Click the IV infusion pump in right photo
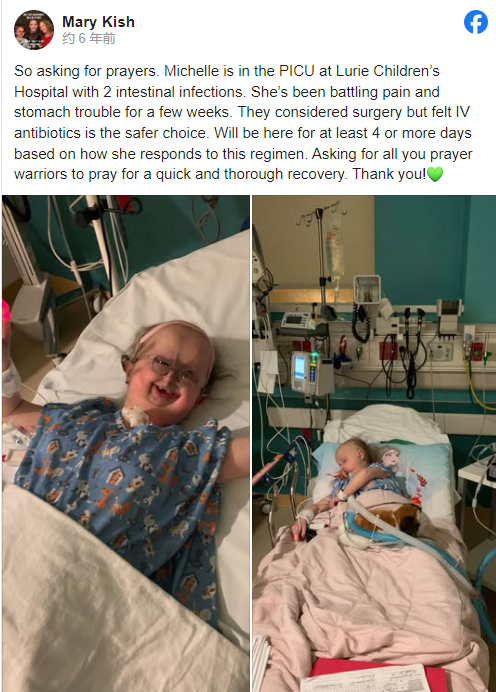Image resolution: width=496 pixels, height=692 pixels. click(x=311, y=372)
